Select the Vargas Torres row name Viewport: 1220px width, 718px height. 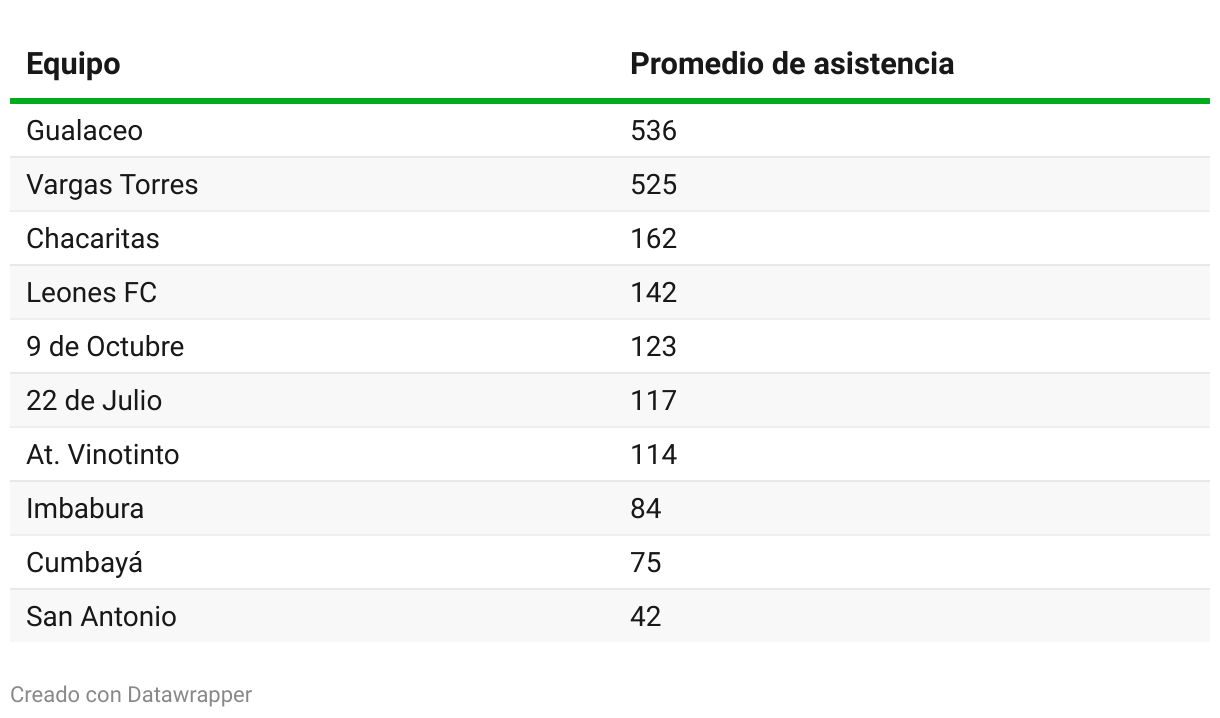click(x=112, y=185)
